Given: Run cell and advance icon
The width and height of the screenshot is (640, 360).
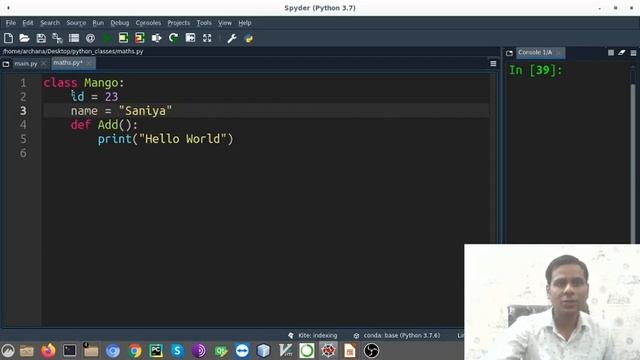Looking at the screenshot, I should pos(140,38).
